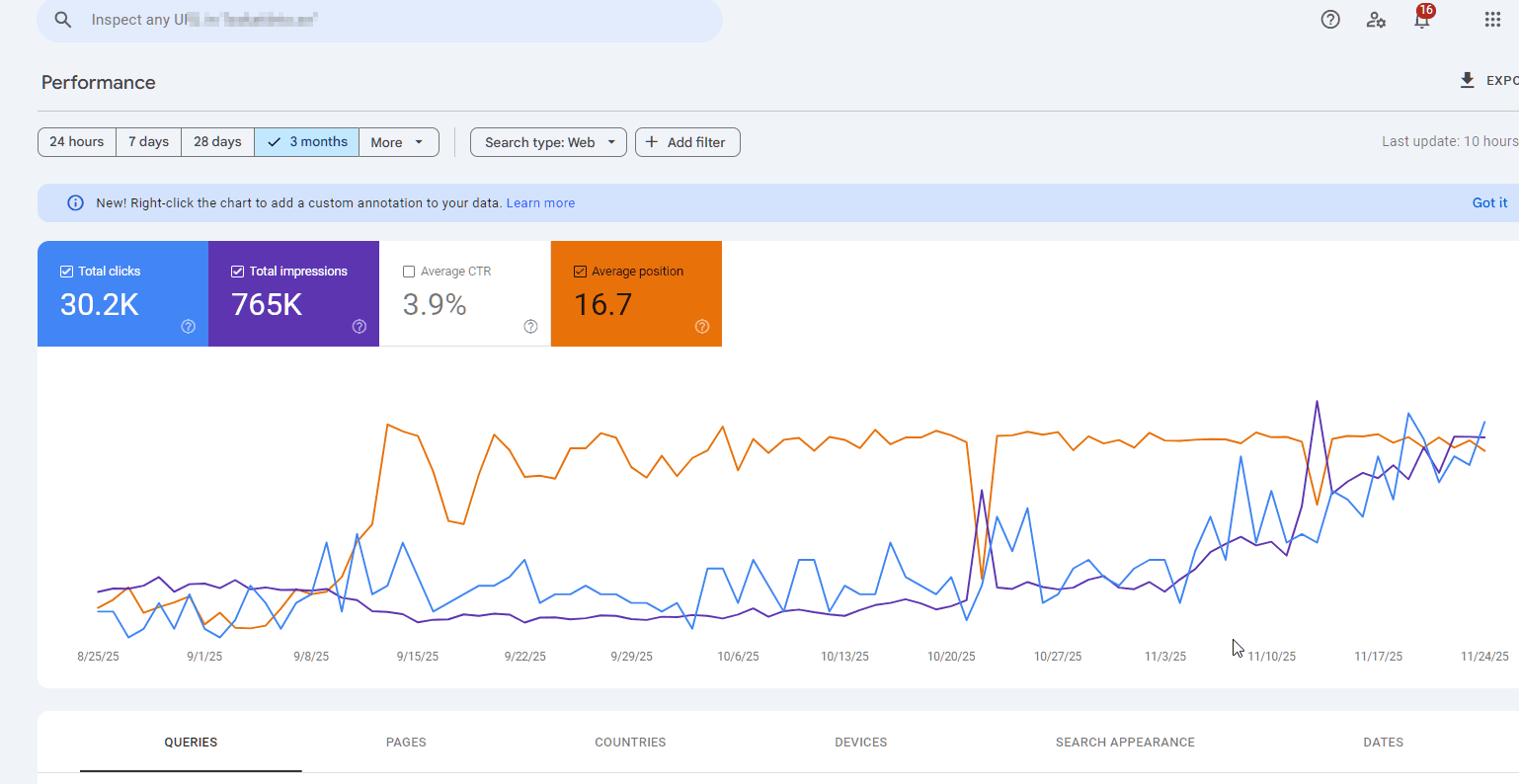Uncheck the Average position checkbox
This screenshot has width=1519, height=784.
581,272
